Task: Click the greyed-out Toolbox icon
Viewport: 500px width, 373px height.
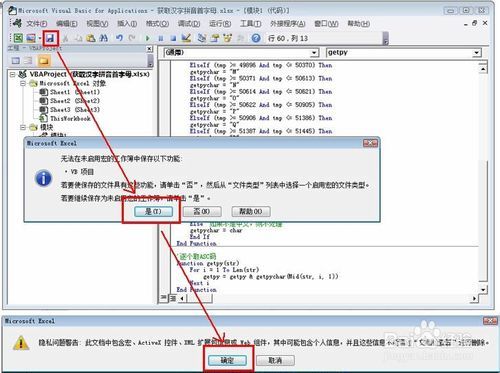Action: click(241, 38)
